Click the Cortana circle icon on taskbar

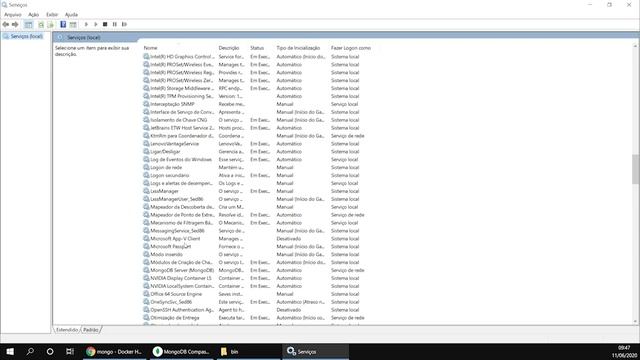tap(50, 351)
